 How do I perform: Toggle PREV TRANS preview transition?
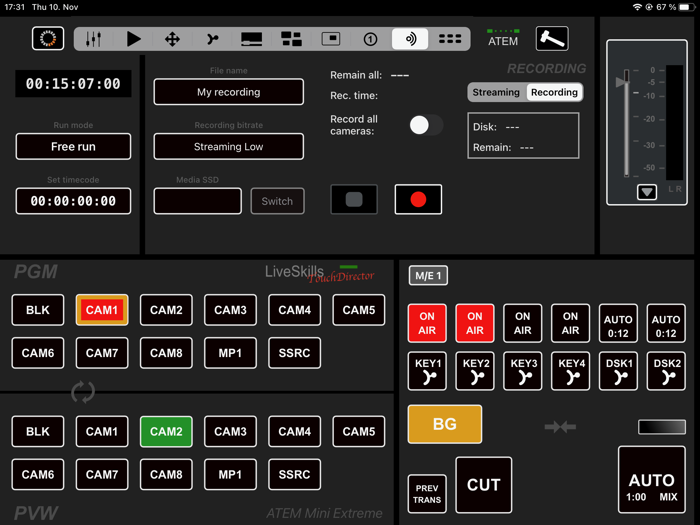427,494
